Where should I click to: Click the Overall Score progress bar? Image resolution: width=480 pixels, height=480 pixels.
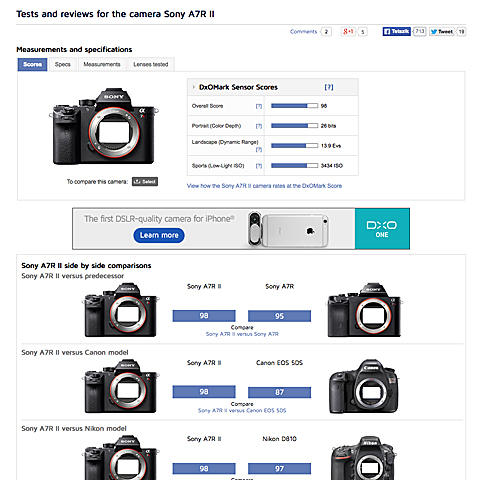[294, 106]
